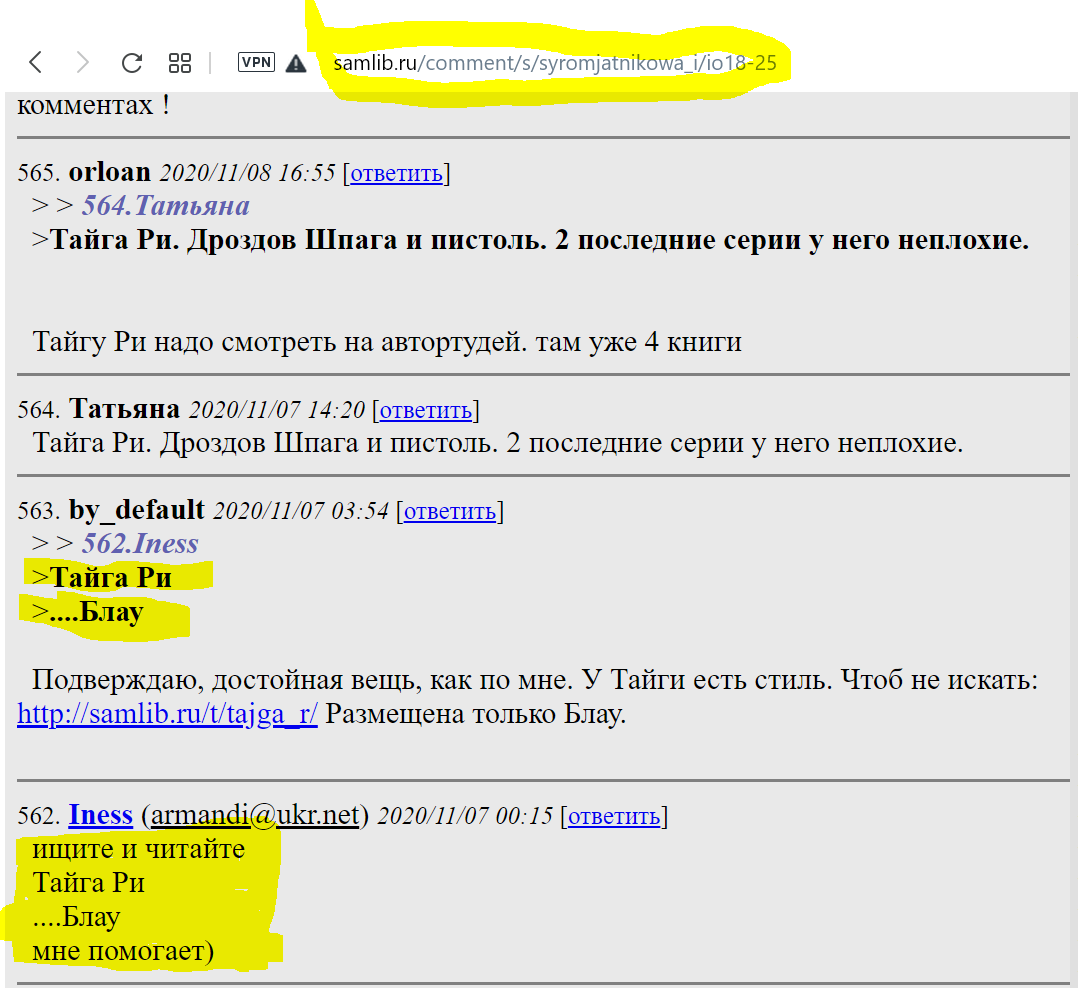Screen dimensions: 1078x988
Task: Reply to by_default's comment 563
Action: [x=449, y=511]
